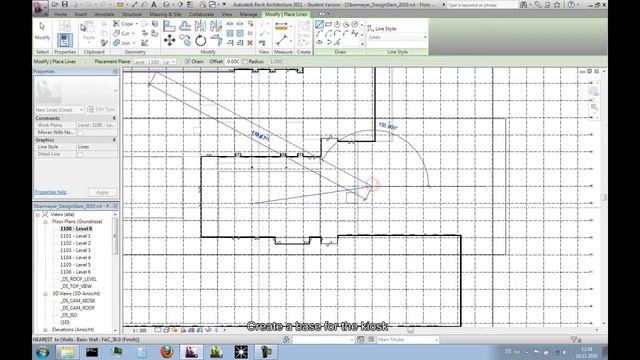Select the Rotate tool icon
The width and height of the screenshot is (640, 360).
200,40
